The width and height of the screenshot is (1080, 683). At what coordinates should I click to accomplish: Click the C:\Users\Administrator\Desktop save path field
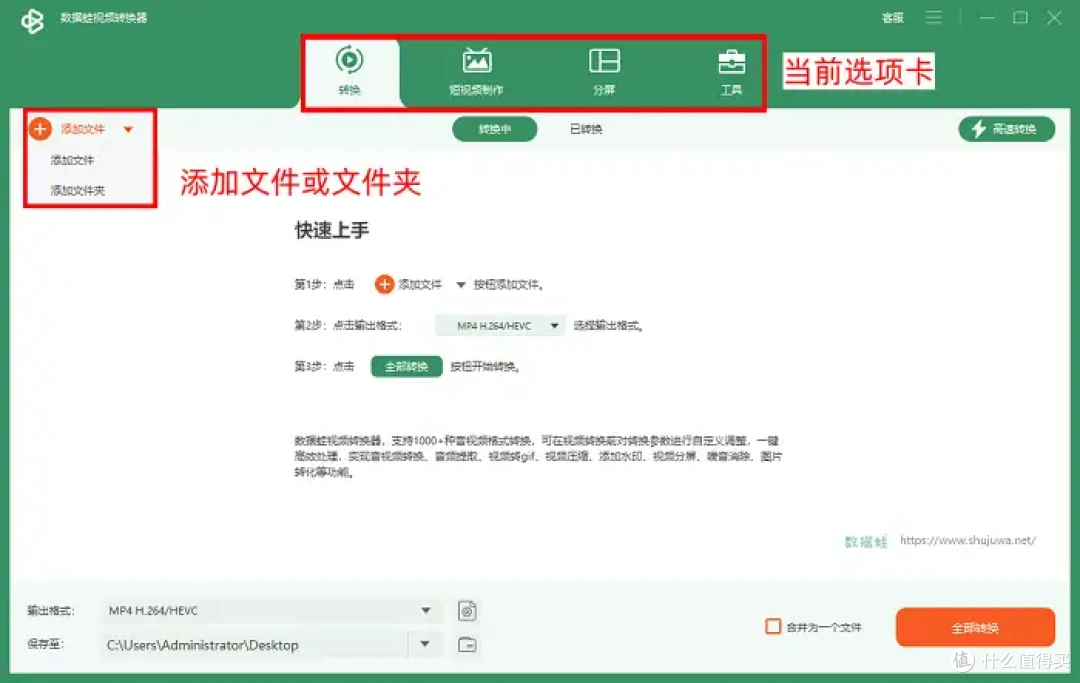(x=253, y=645)
